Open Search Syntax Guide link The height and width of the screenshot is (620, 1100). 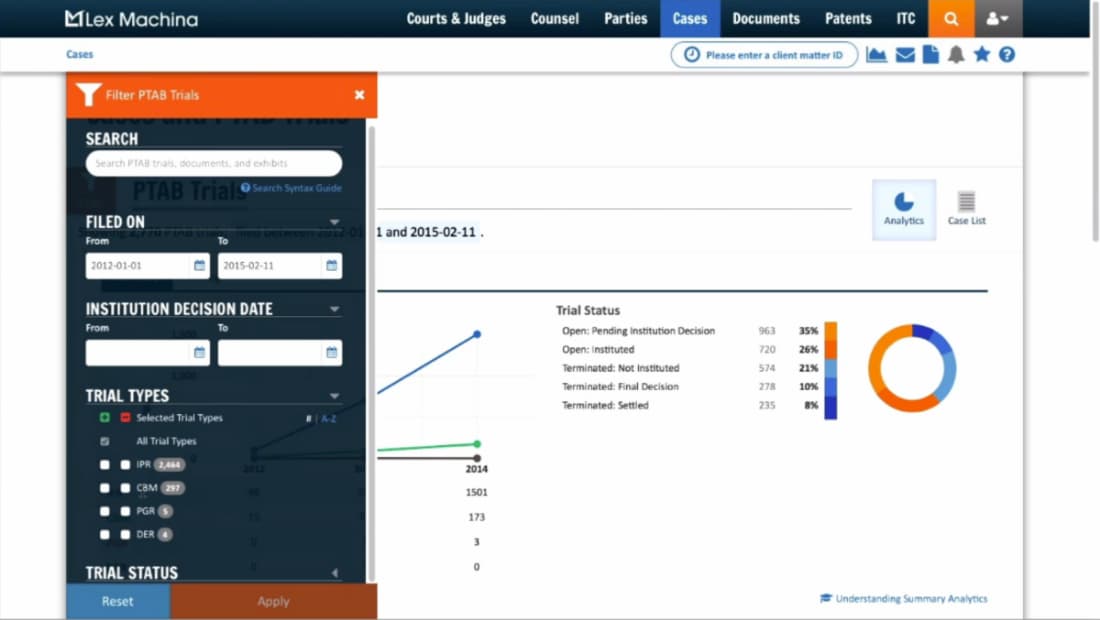tap(297, 188)
